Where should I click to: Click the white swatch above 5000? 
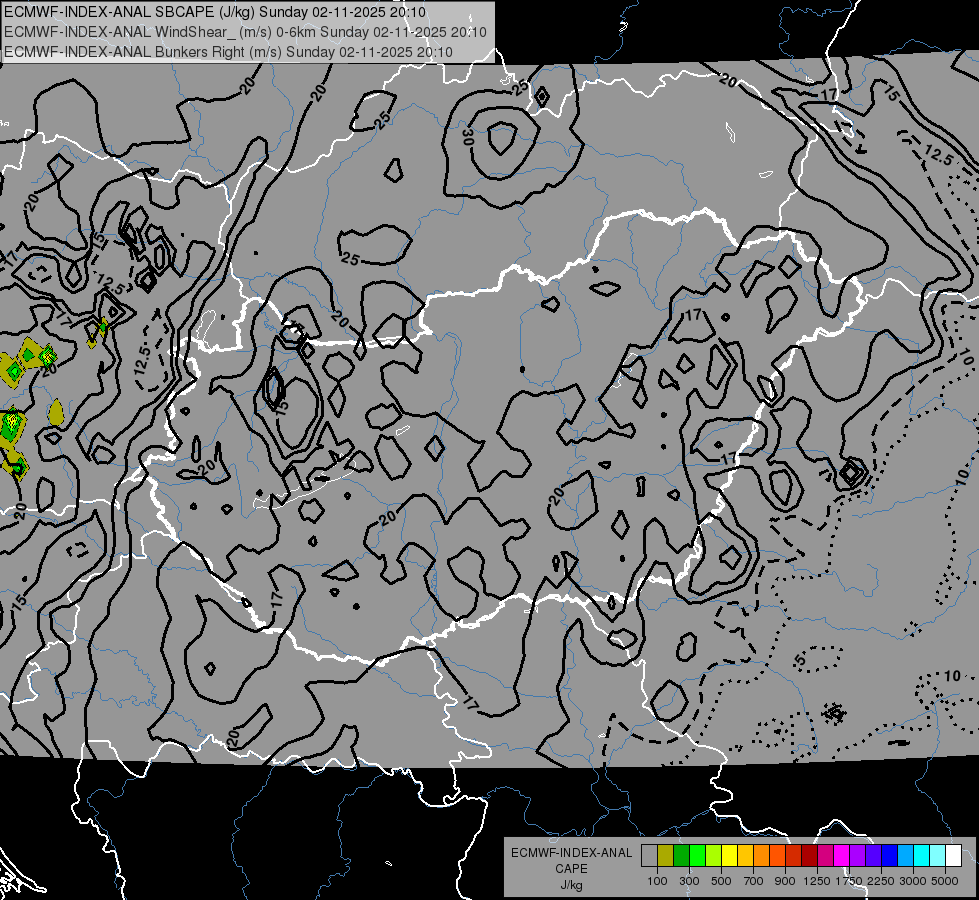[x=953, y=856]
